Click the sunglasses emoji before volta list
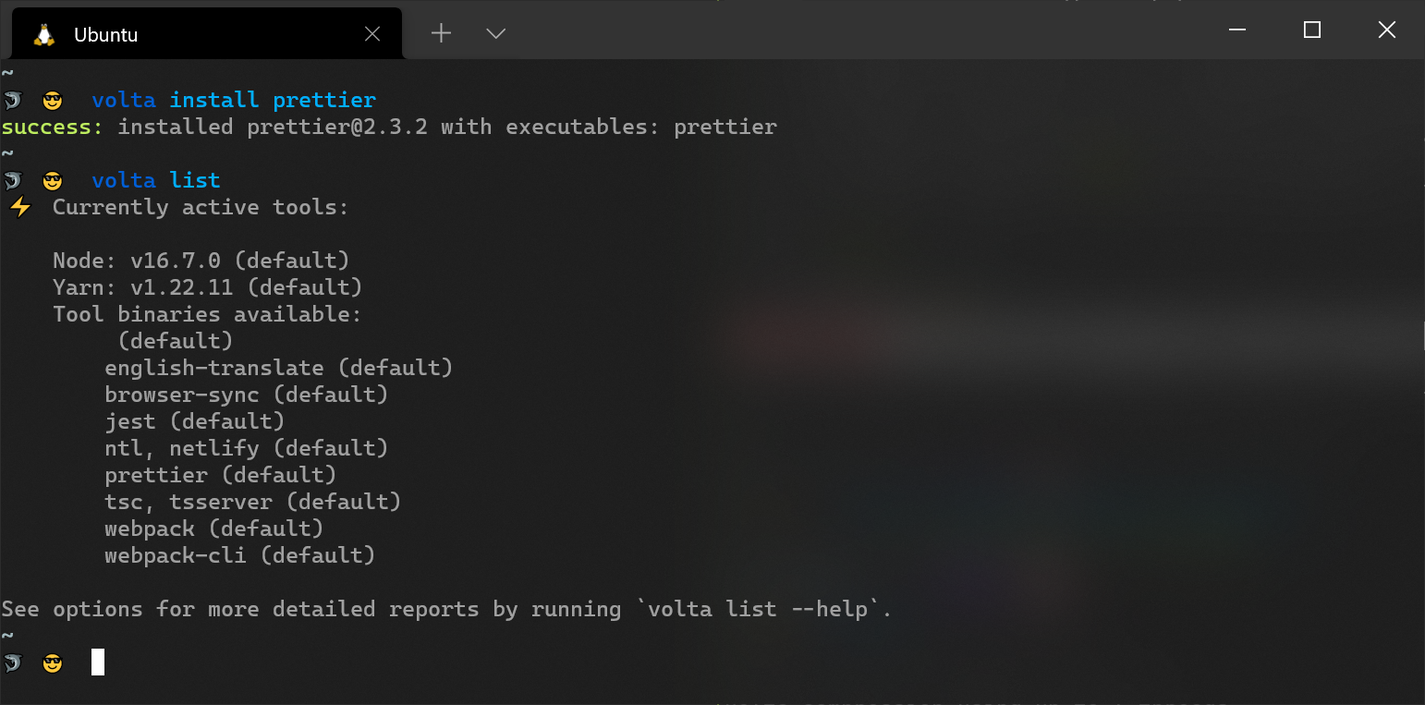 [51, 180]
